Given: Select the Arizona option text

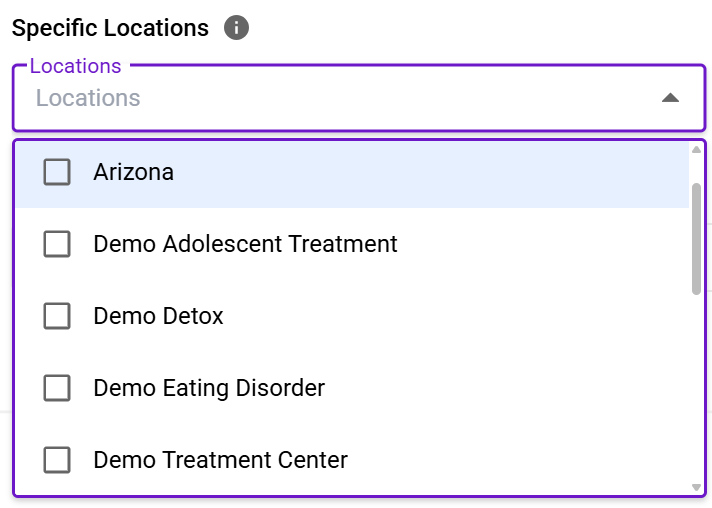Looking at the screenshot, I should click(x=133, y=172).
